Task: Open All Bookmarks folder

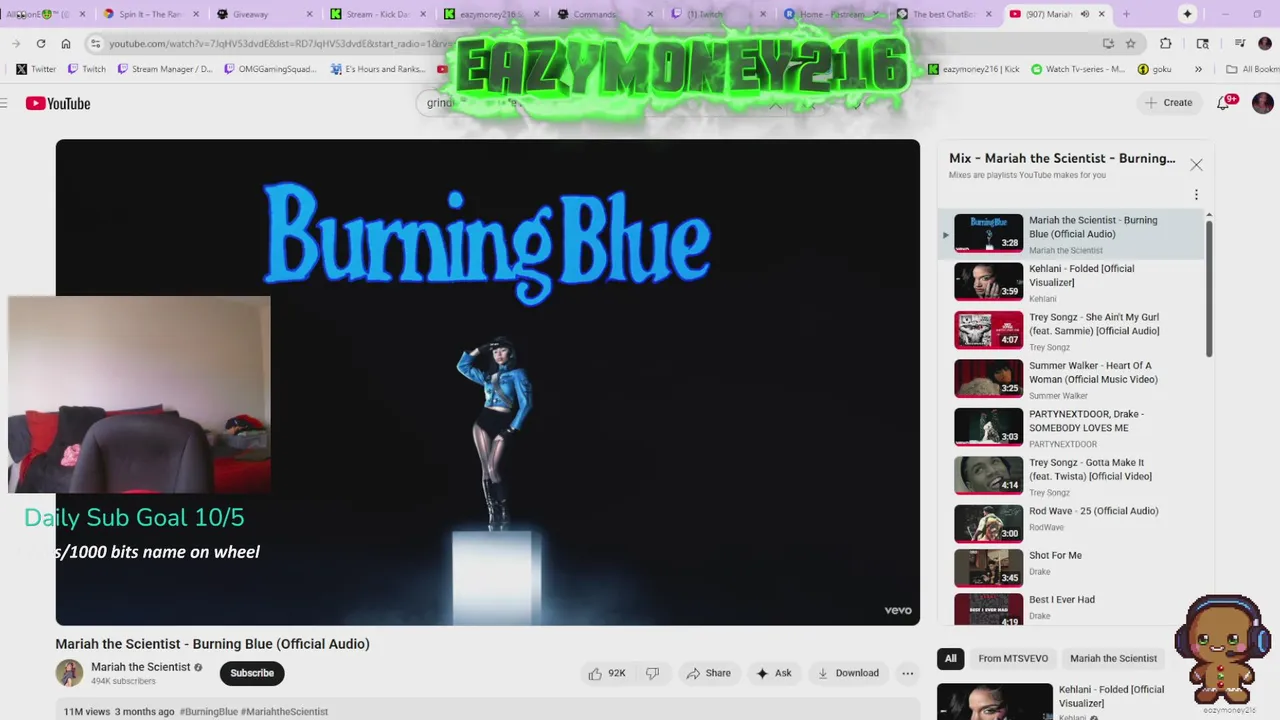Action: pos(1253,69)
